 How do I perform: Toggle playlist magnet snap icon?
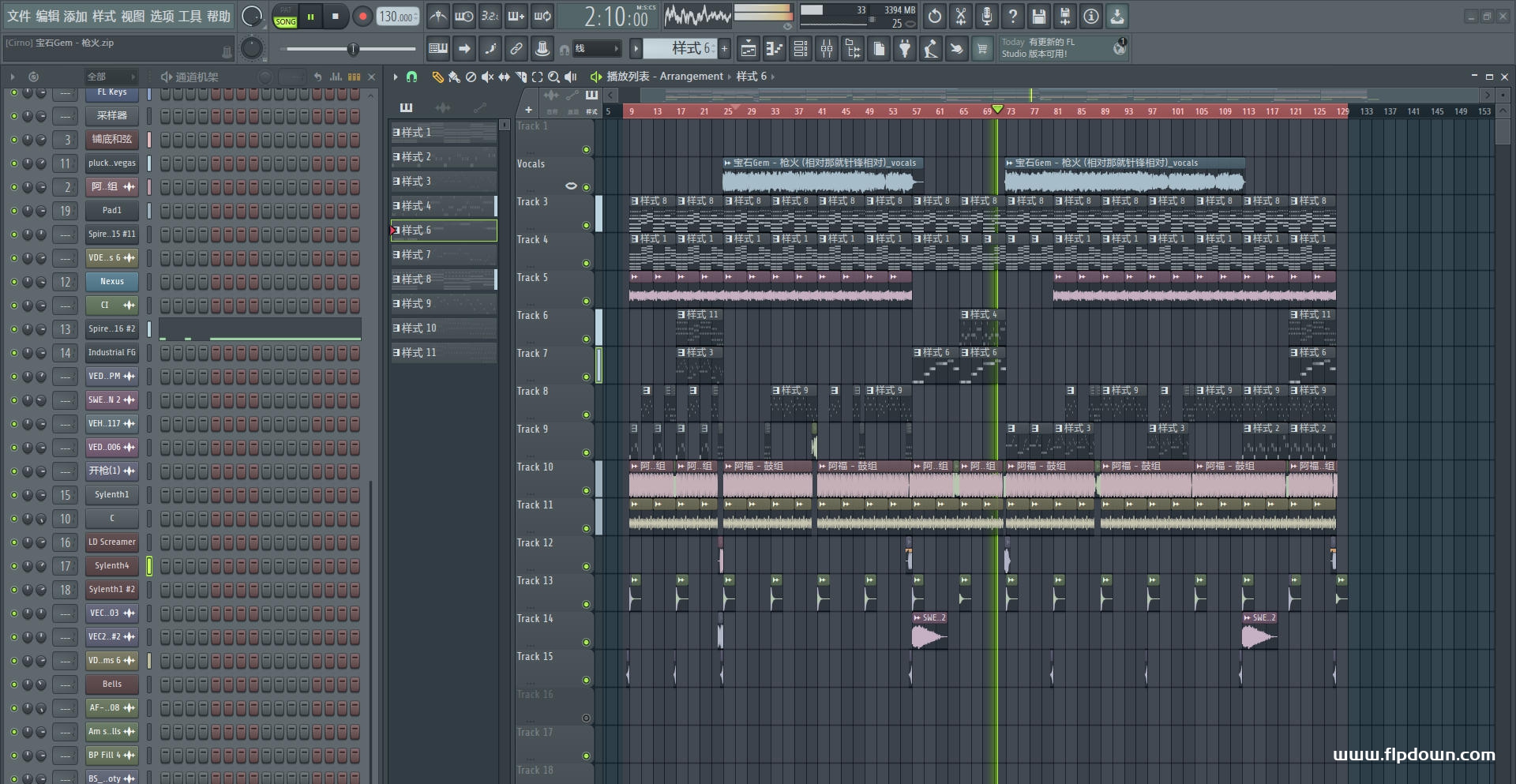point(411,77)
